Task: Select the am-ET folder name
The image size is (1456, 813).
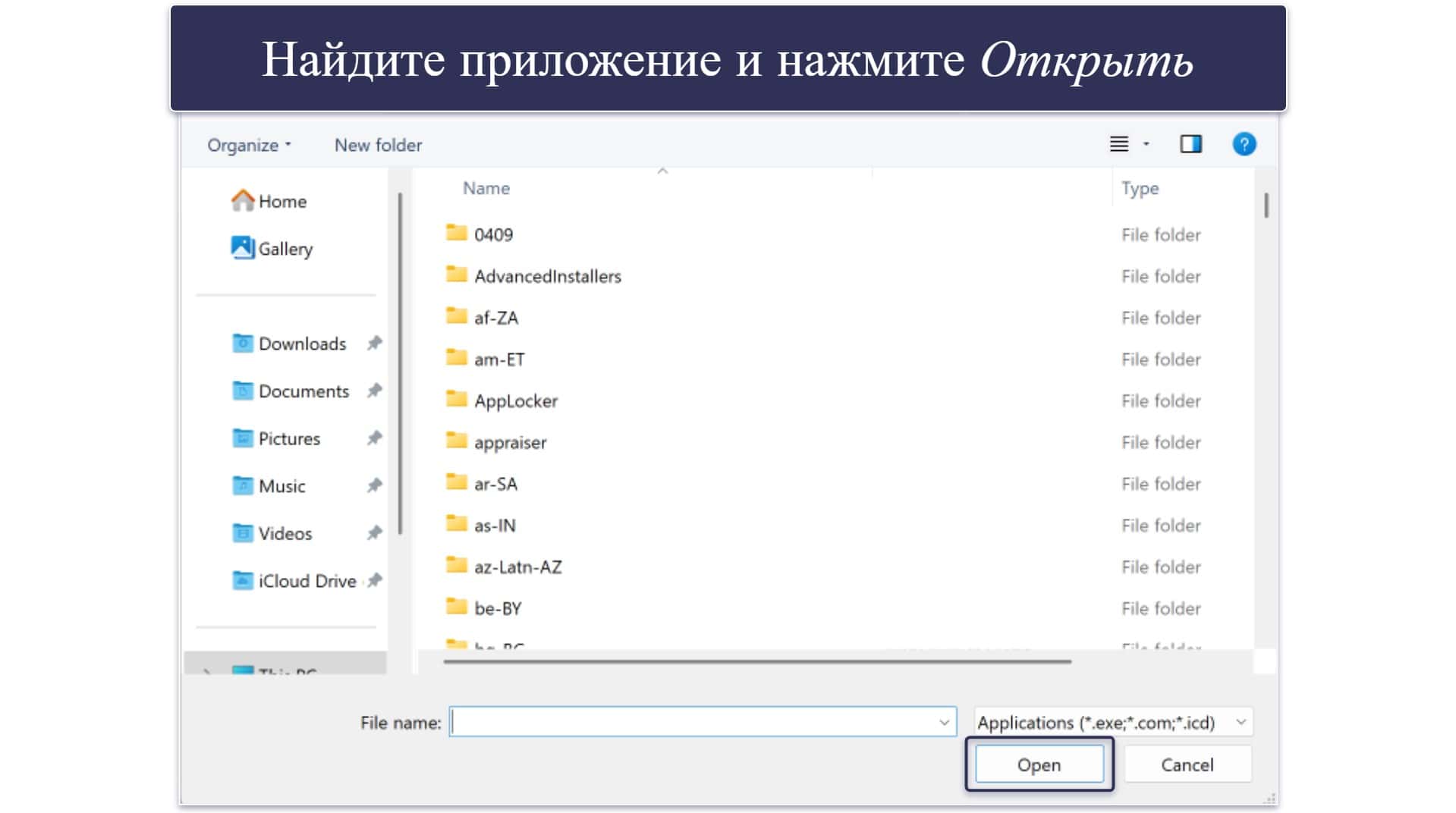Action: [499, 359]
